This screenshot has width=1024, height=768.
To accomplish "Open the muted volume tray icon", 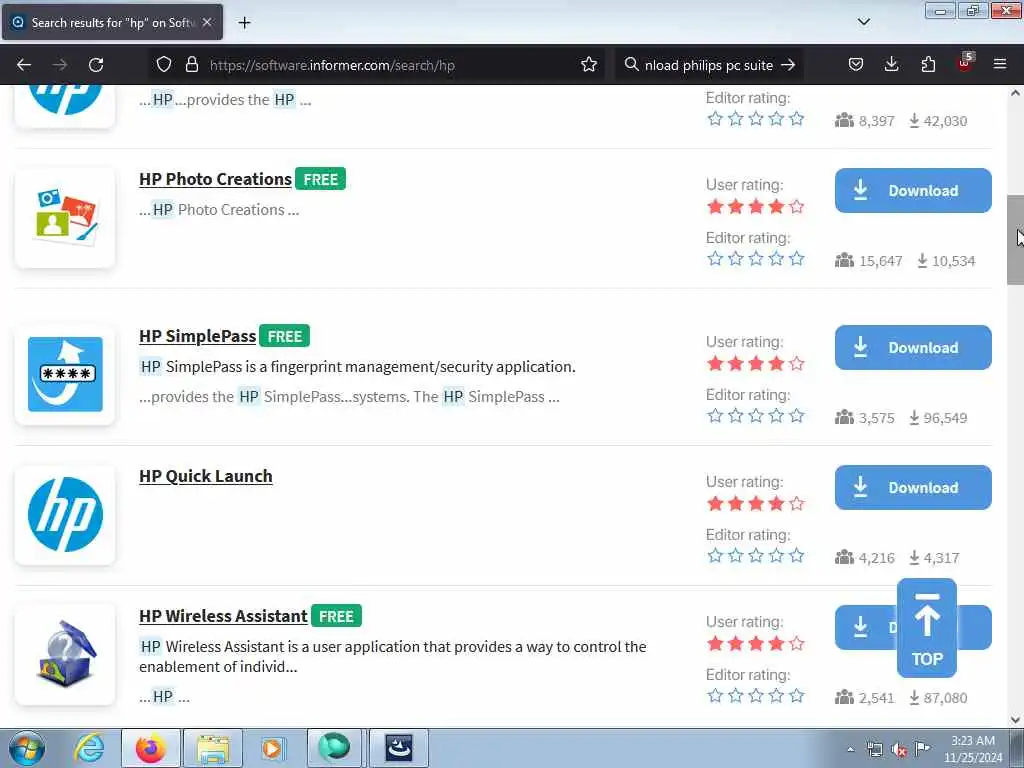I will click(x=899, y=749).
